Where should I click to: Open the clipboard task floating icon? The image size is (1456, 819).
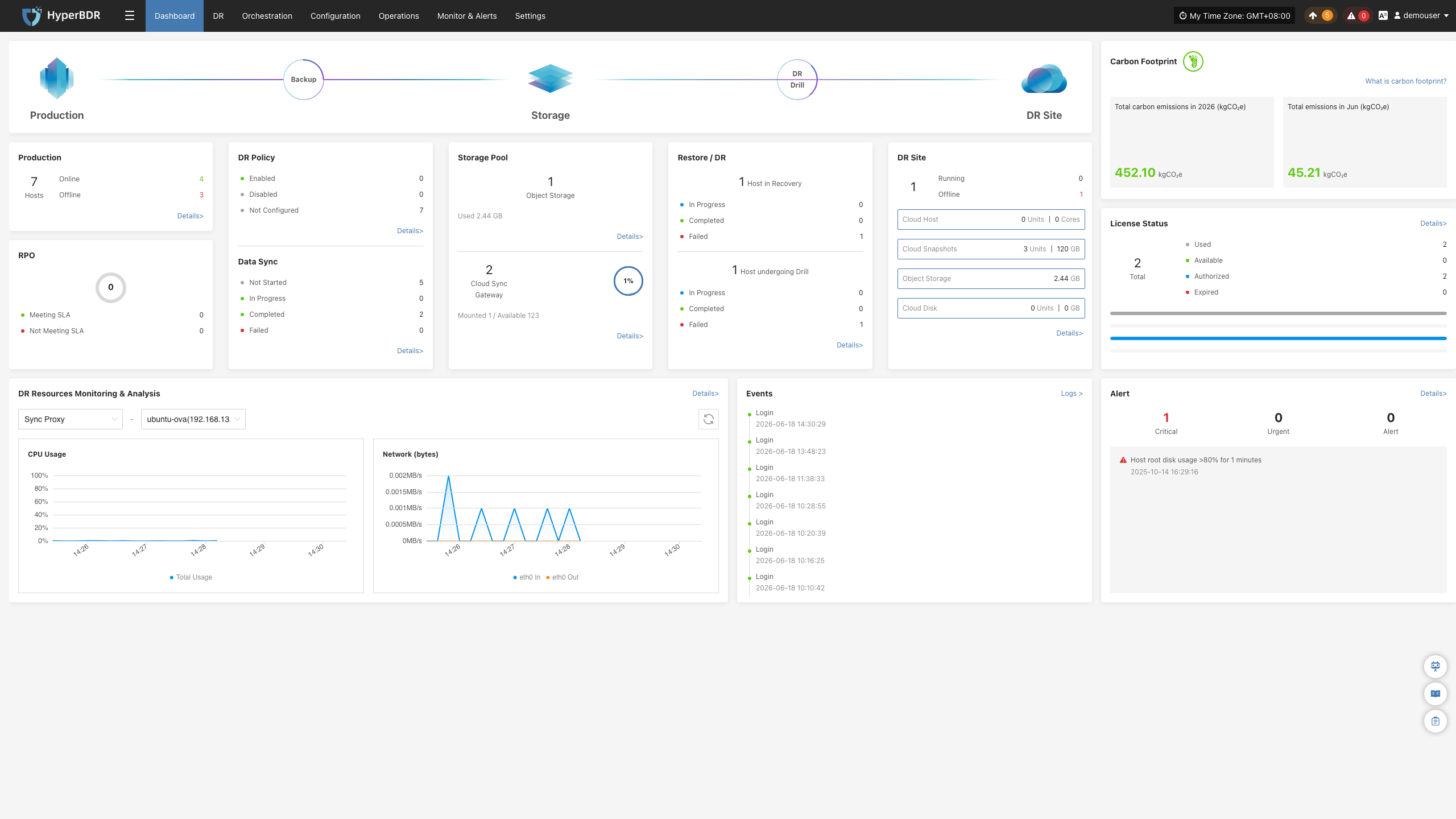pyautogui.click(x=1436, y=721)
